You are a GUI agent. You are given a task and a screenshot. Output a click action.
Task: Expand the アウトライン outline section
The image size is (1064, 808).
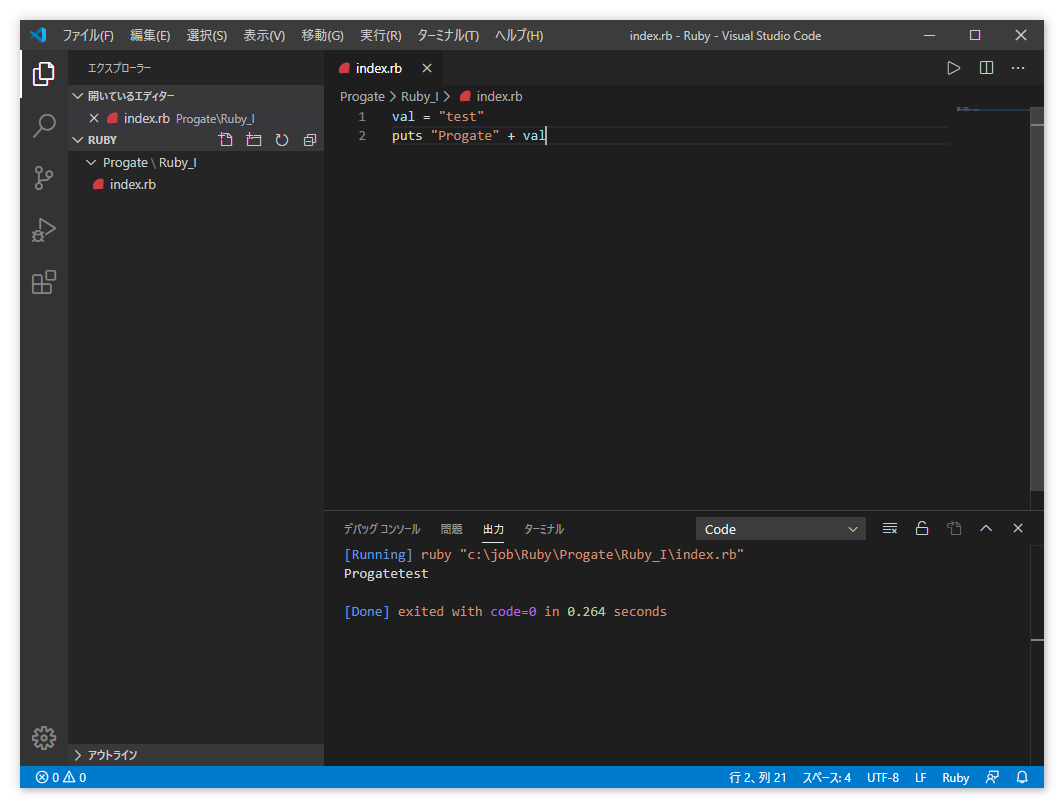111,755
